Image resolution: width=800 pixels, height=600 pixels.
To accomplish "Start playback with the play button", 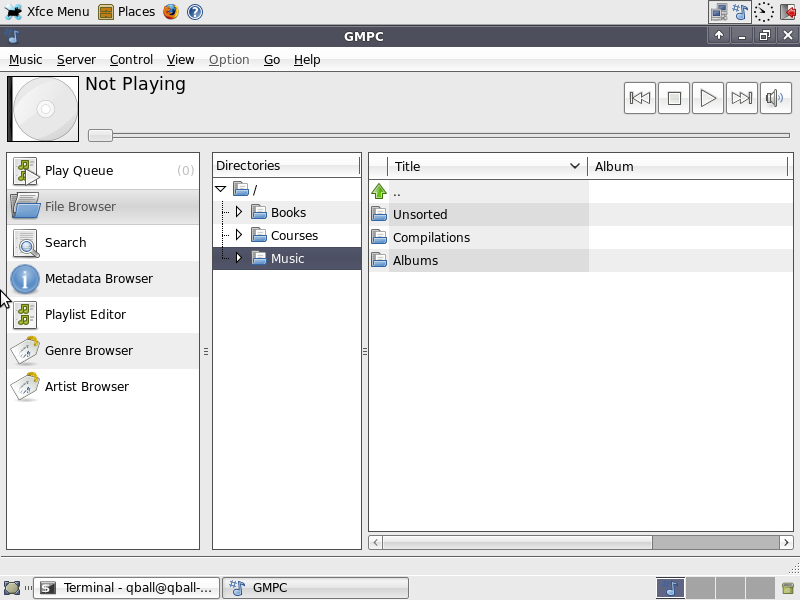I will tap(708, 98).
